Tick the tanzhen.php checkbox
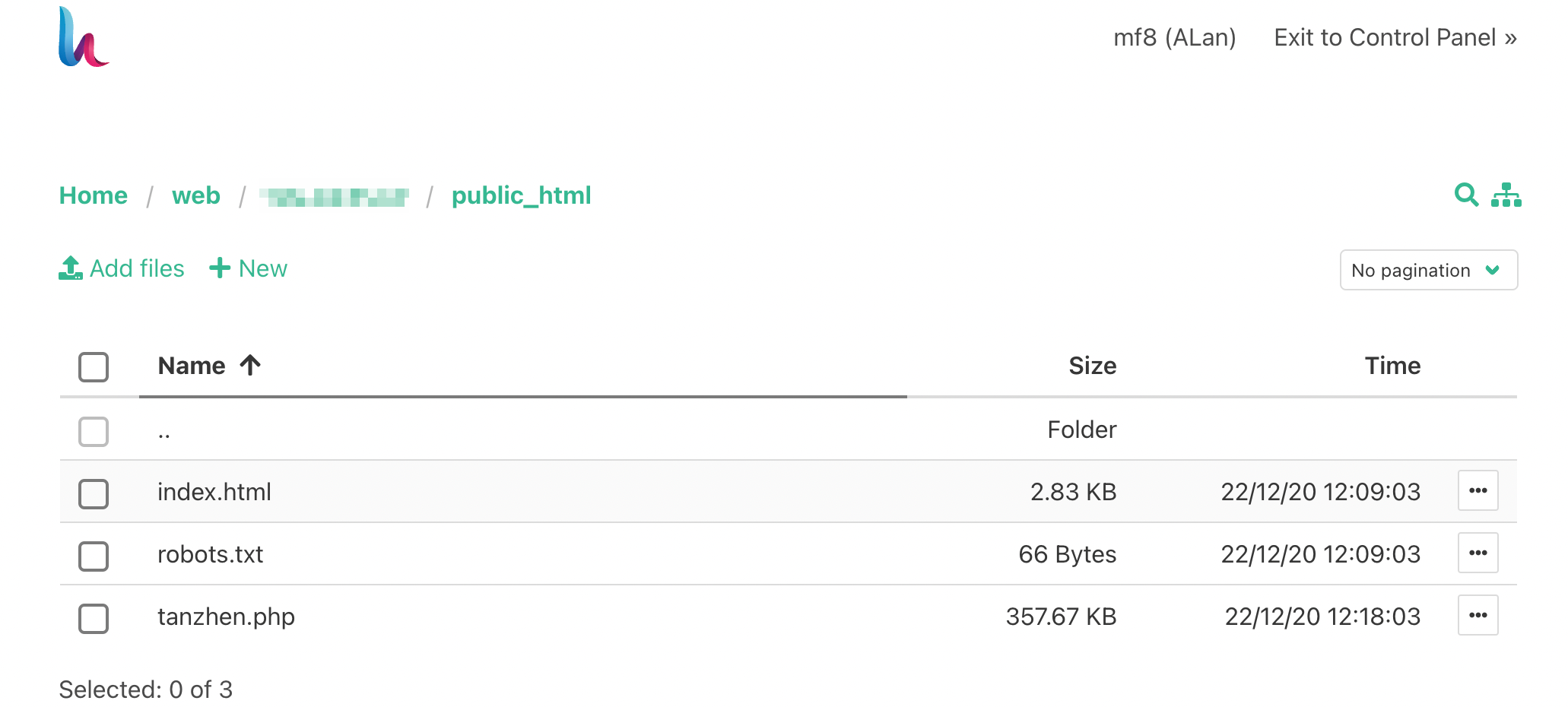Screen dimensions: 1568x707 (94, 618)
